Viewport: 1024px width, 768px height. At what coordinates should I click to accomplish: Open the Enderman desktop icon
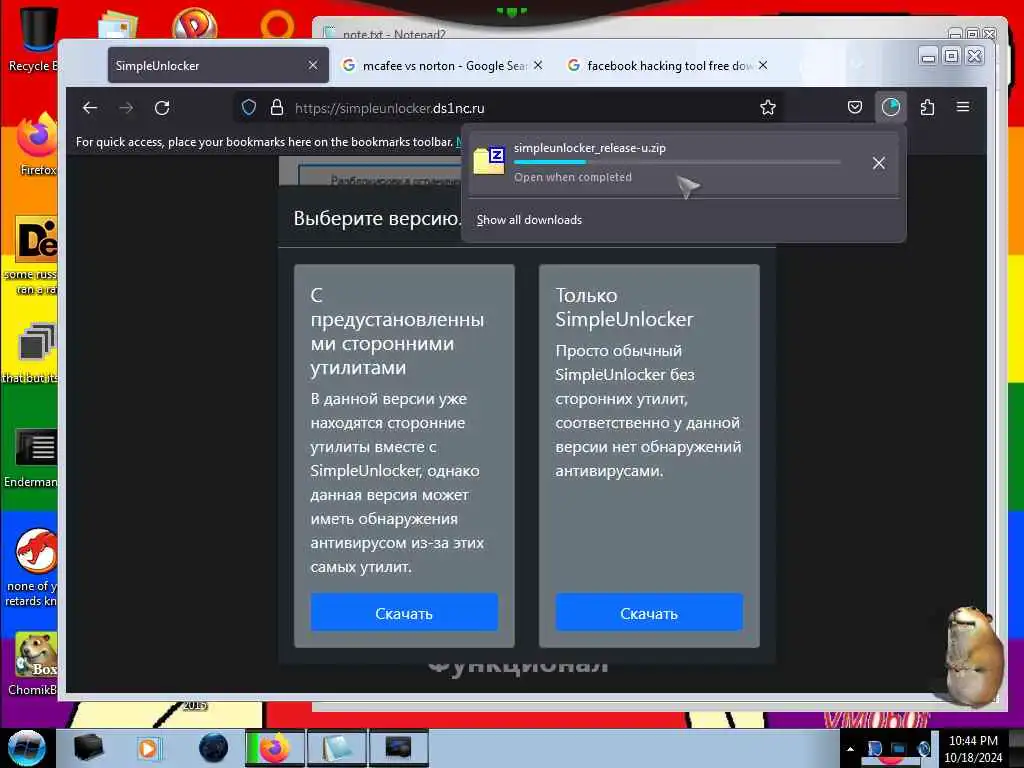pos(33,458)
